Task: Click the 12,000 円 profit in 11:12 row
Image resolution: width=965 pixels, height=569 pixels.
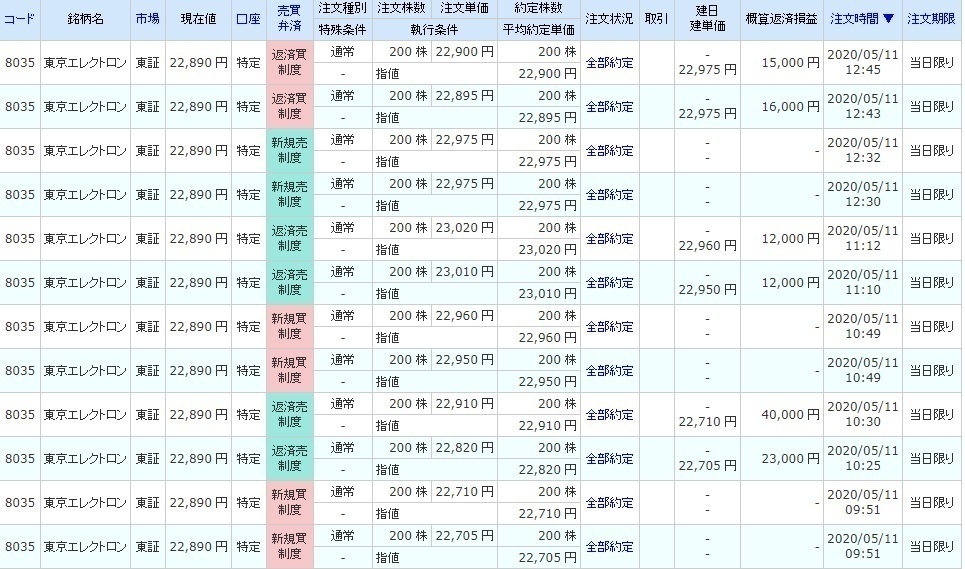Action: [790, 239]
